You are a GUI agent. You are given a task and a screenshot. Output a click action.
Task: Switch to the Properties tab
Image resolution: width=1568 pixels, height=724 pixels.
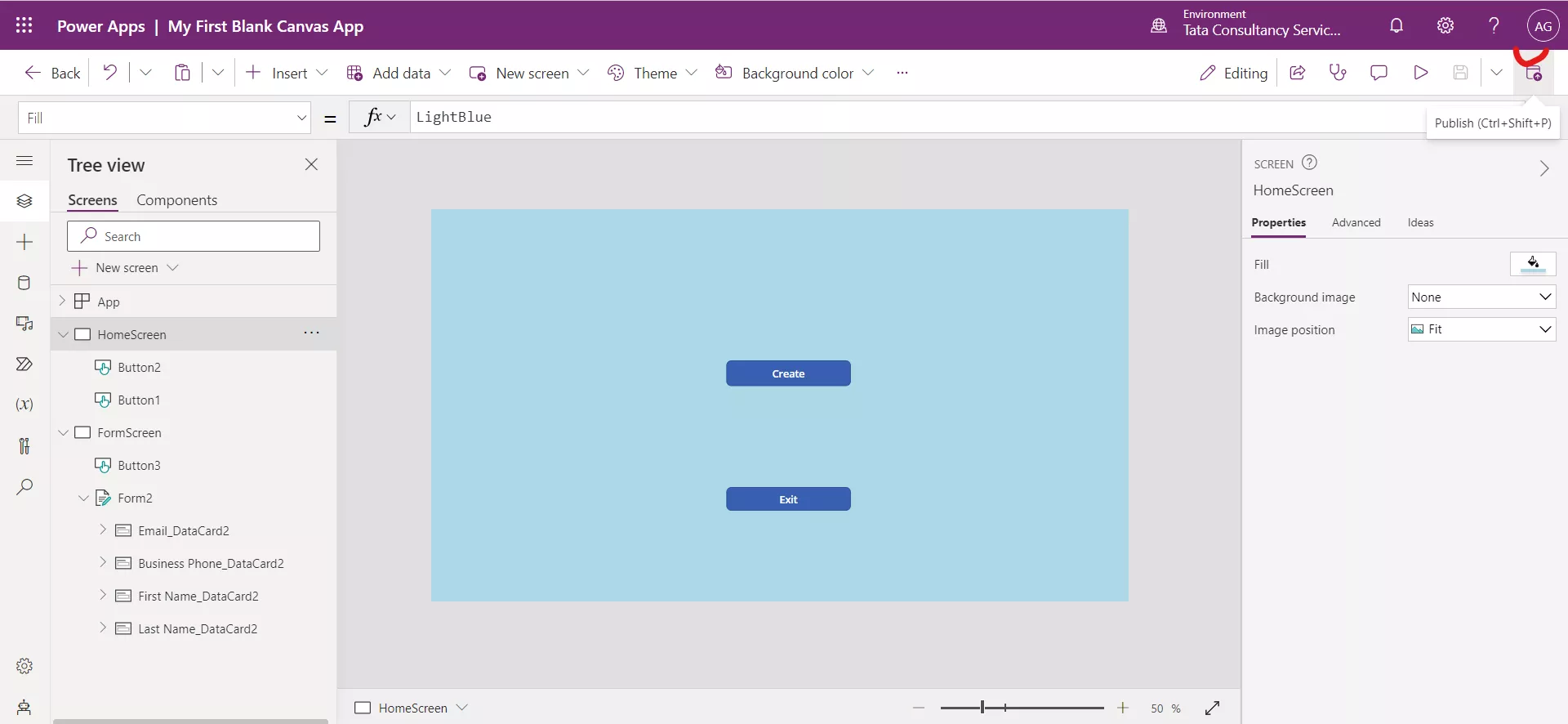[x=1278, y=222]
